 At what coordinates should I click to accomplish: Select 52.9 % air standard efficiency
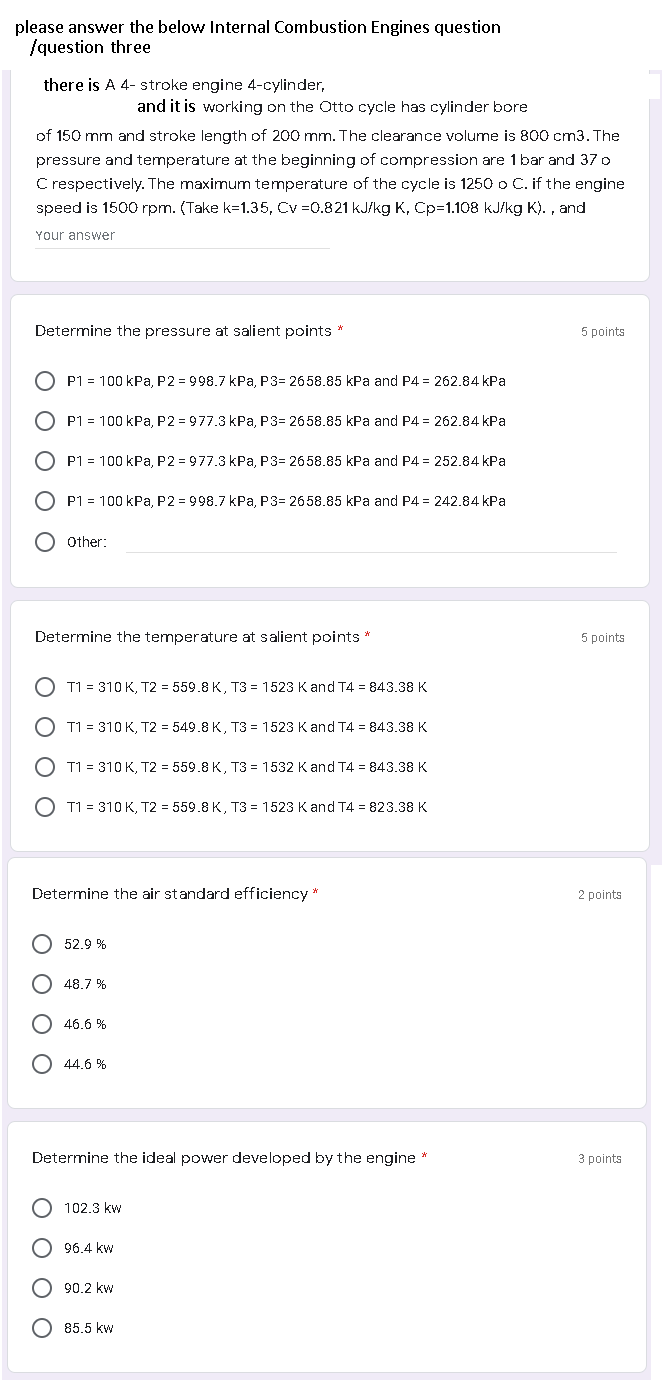pyautogui.click(x=42, y=944)
